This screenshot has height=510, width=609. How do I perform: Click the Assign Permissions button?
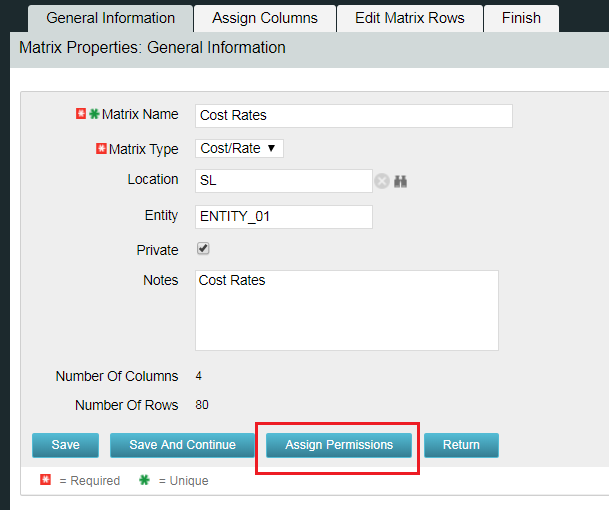pyautogui.click(x=339, y=445)
